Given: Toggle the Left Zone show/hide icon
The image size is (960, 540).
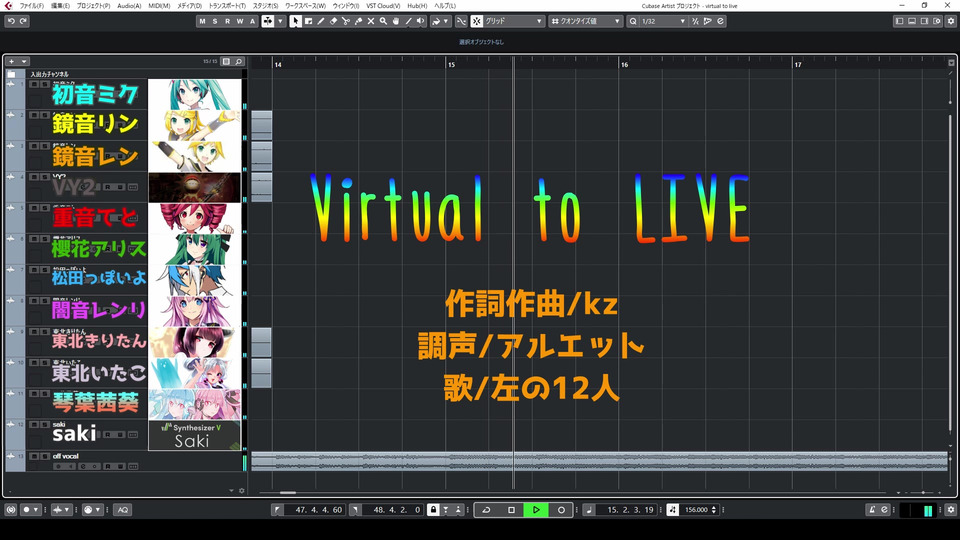Looking at the screenshot, I should [x=899, y=21].
